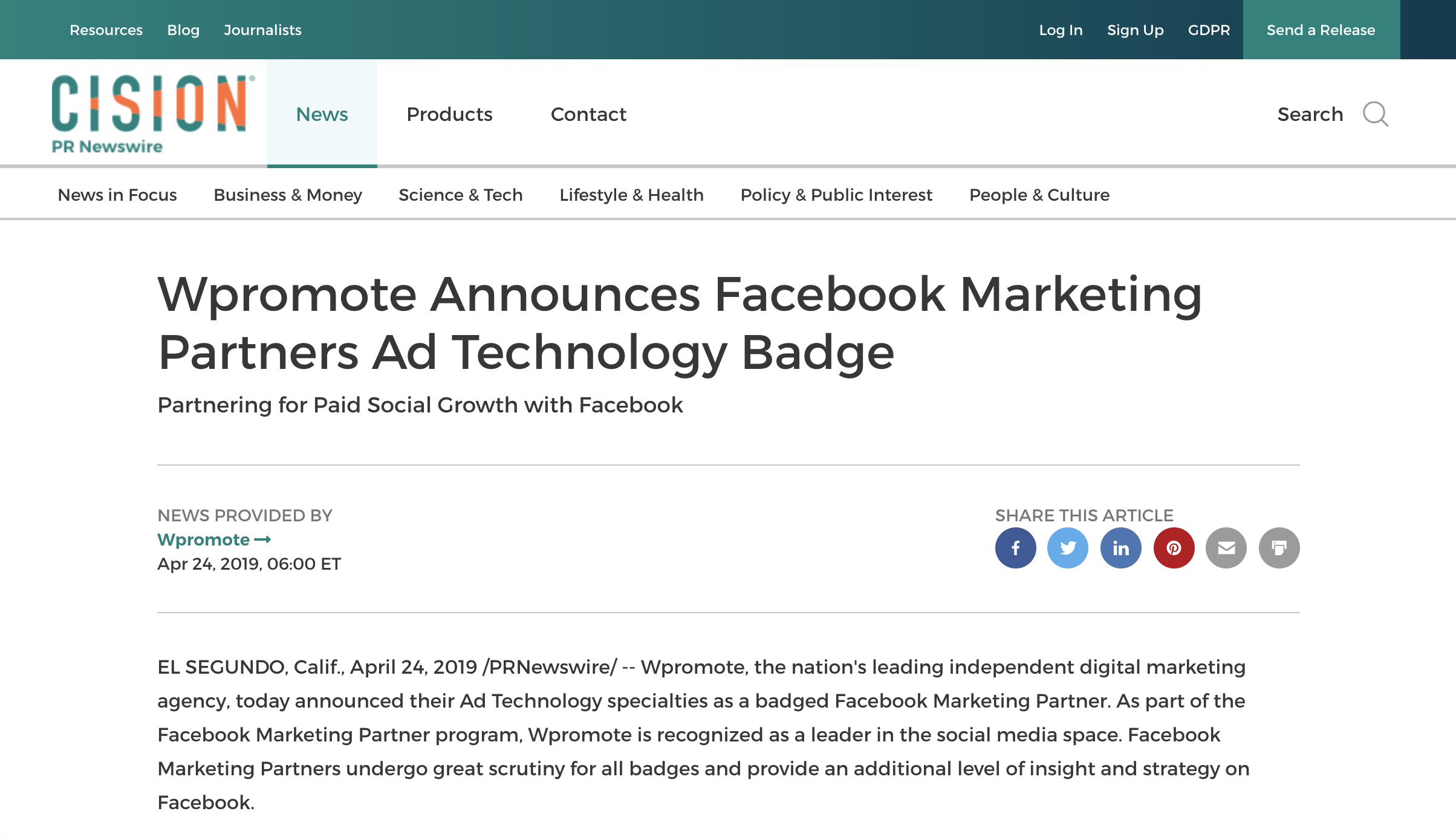This screenshot has width=1456, height=837.
Task: Open the Journalists link
Action: click(262, 30)
